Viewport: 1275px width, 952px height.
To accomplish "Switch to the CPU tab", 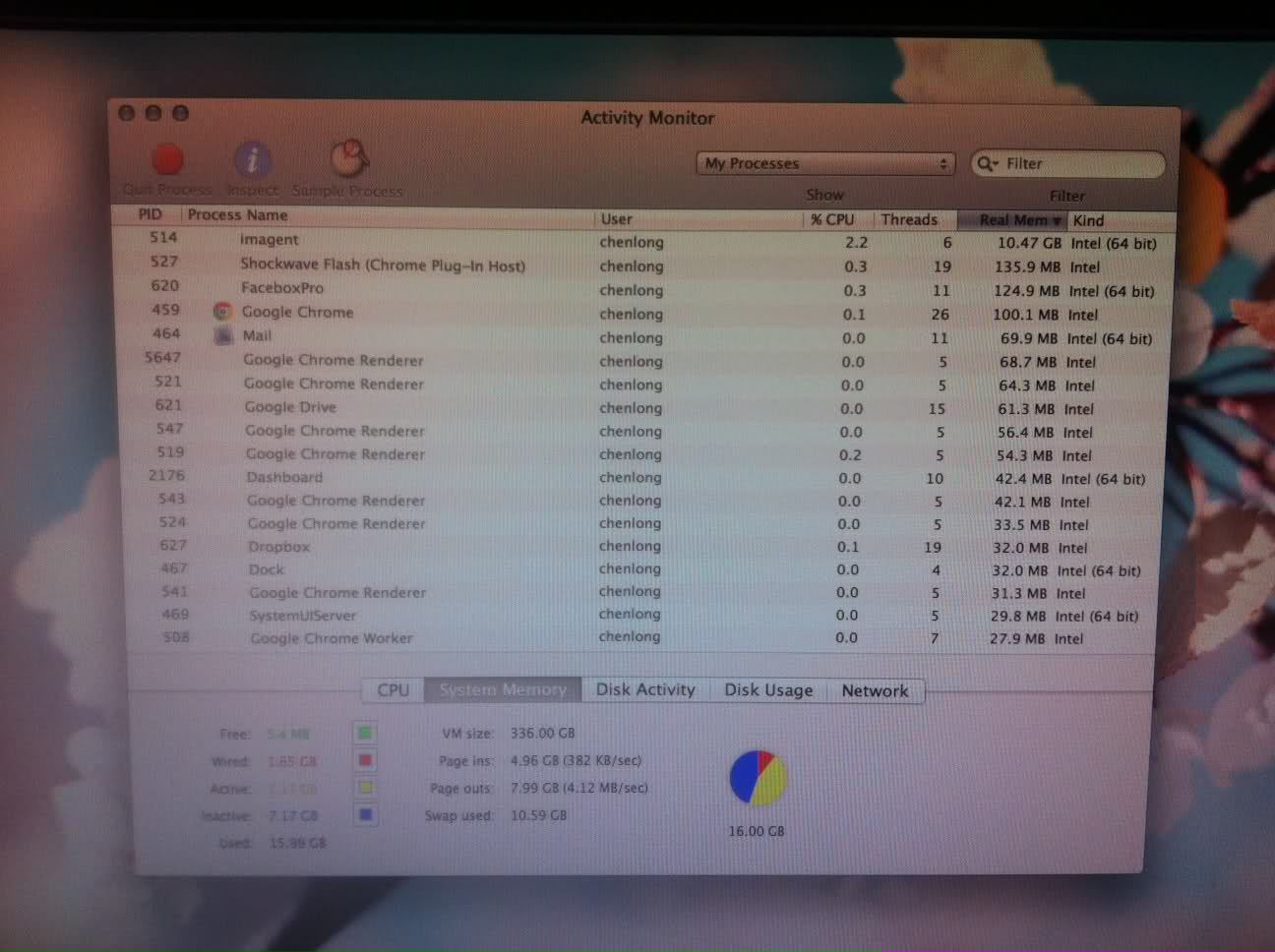I will pyautogui.click(x=394, y=689).
